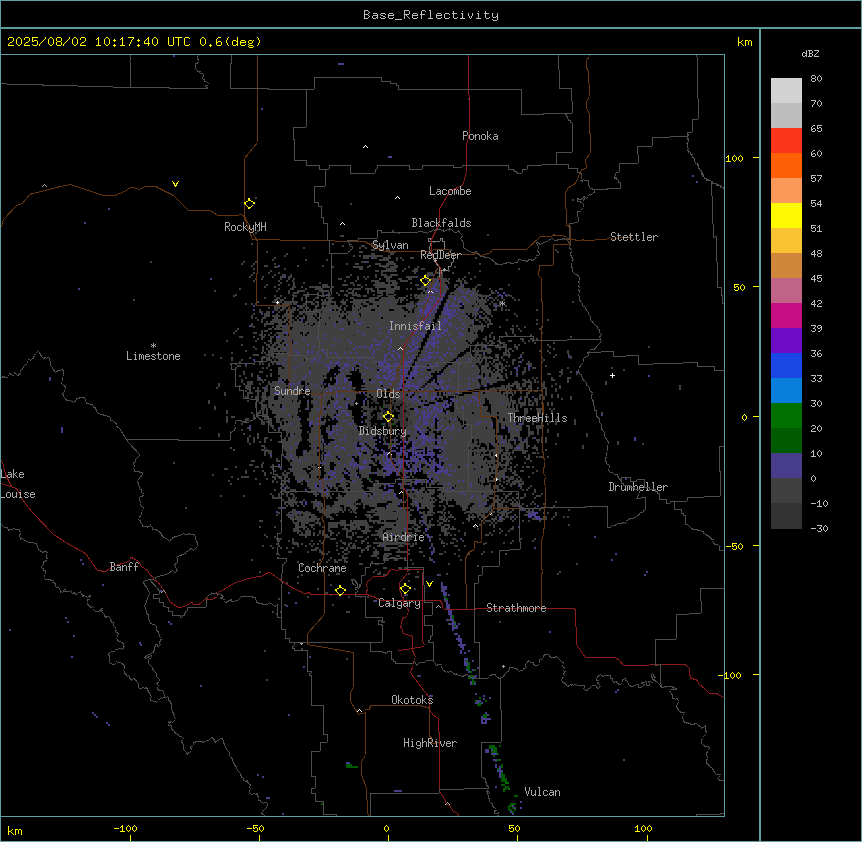Click the Airdrie city label

403,537
